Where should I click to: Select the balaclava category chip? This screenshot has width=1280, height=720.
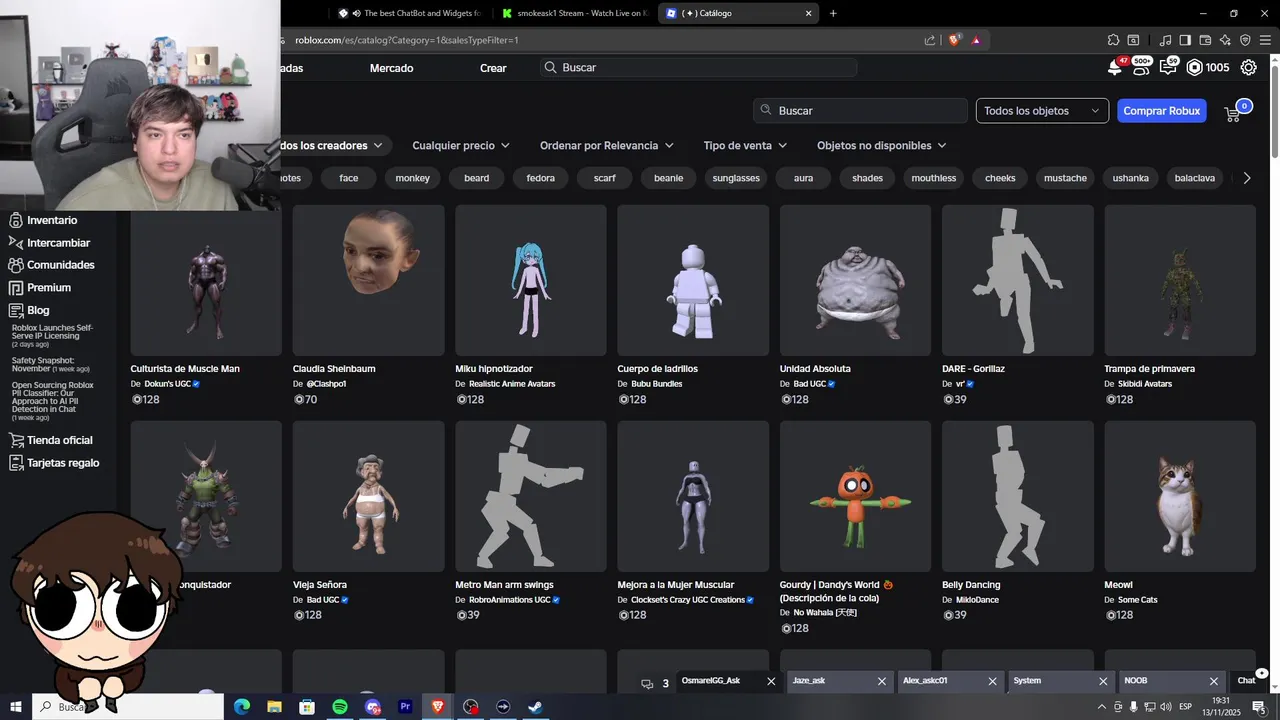[x=1195, y=178]
